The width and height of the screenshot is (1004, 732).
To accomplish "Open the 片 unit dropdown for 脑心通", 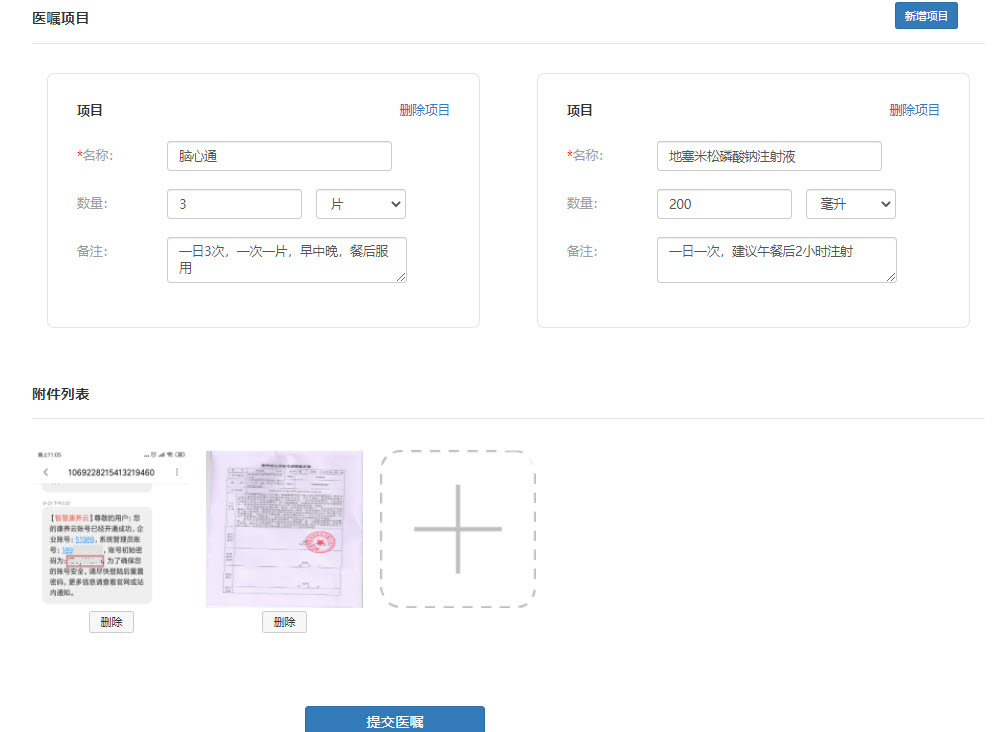I will click(360, 204).
